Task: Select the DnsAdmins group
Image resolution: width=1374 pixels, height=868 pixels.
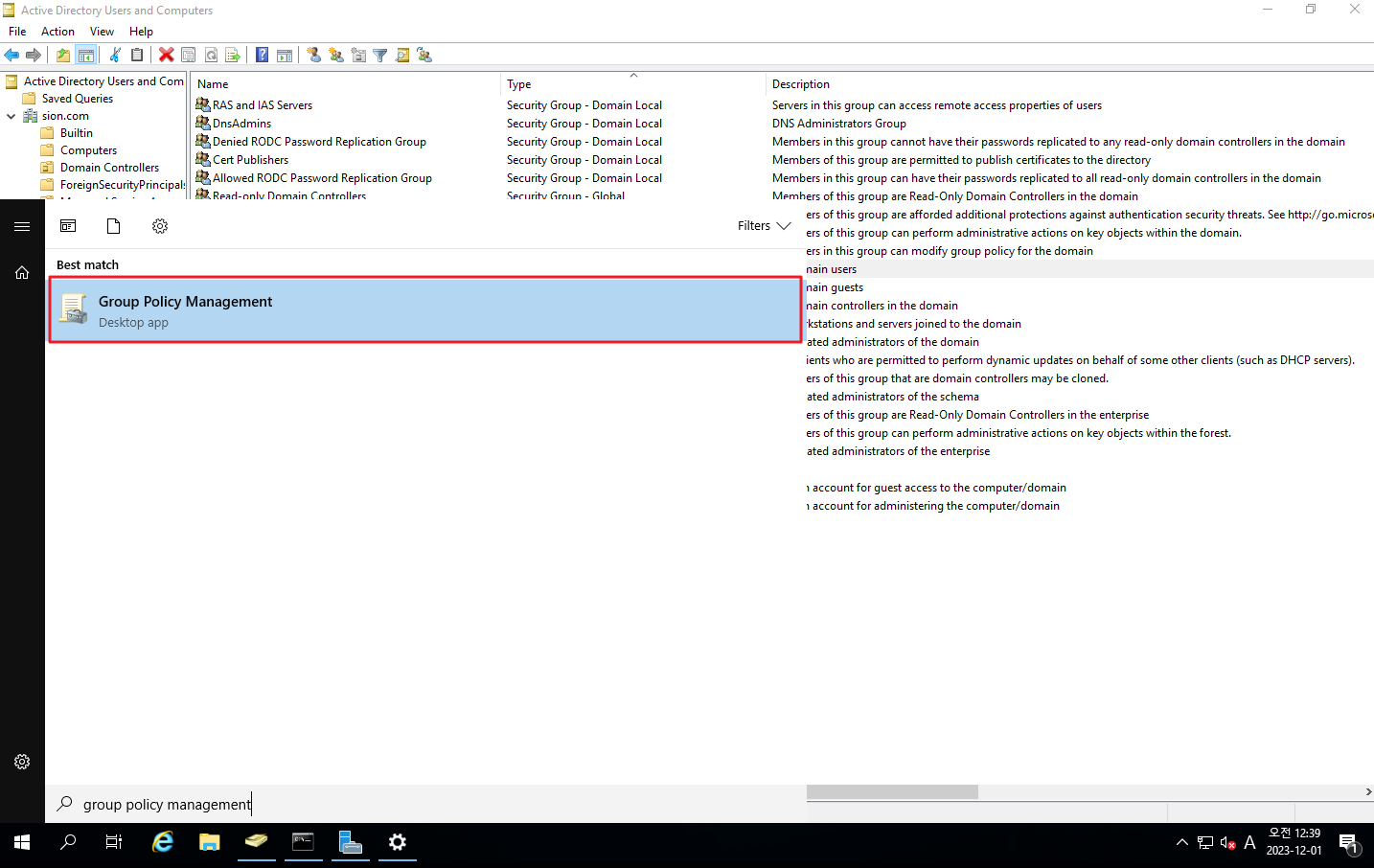Action: pyautogui.click(x=241, y=124)
